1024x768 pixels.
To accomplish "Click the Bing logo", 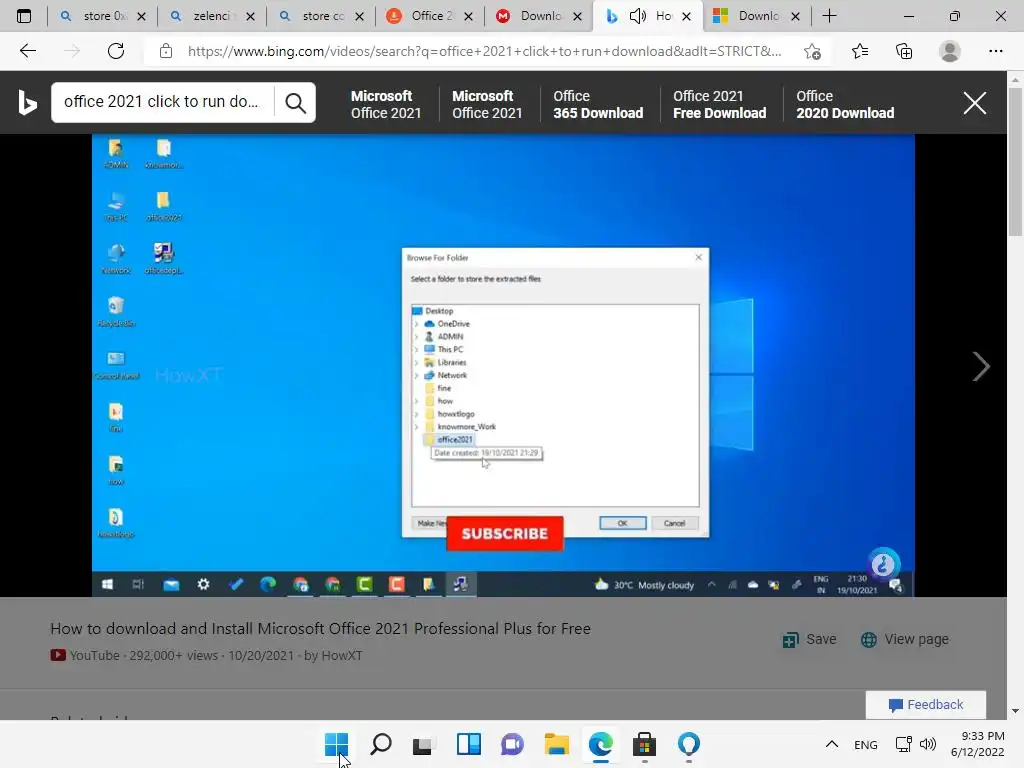I will coord(27,103).
